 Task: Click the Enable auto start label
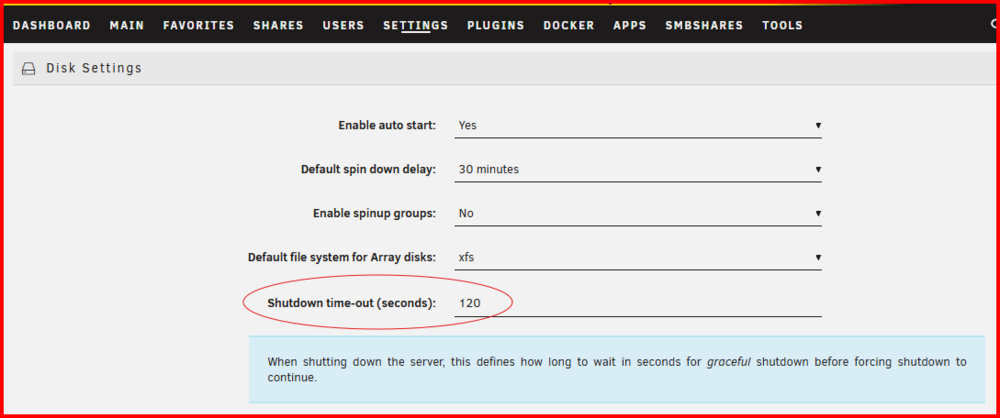tap(387, 125)
